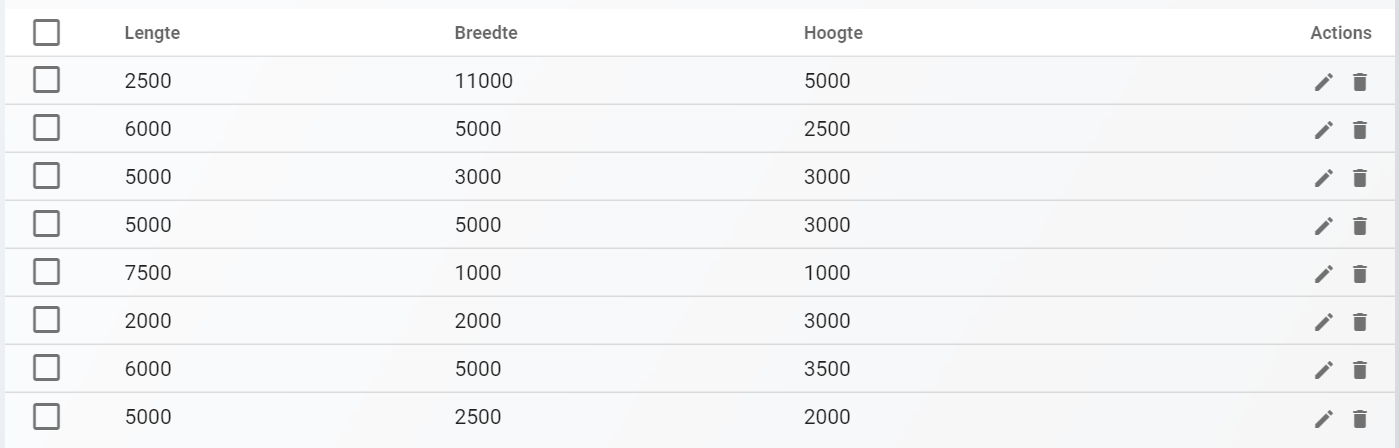Click pencil icon for Lengte 7500 row
This screenshot has height=448, width=1399.
coord(1324,274)
